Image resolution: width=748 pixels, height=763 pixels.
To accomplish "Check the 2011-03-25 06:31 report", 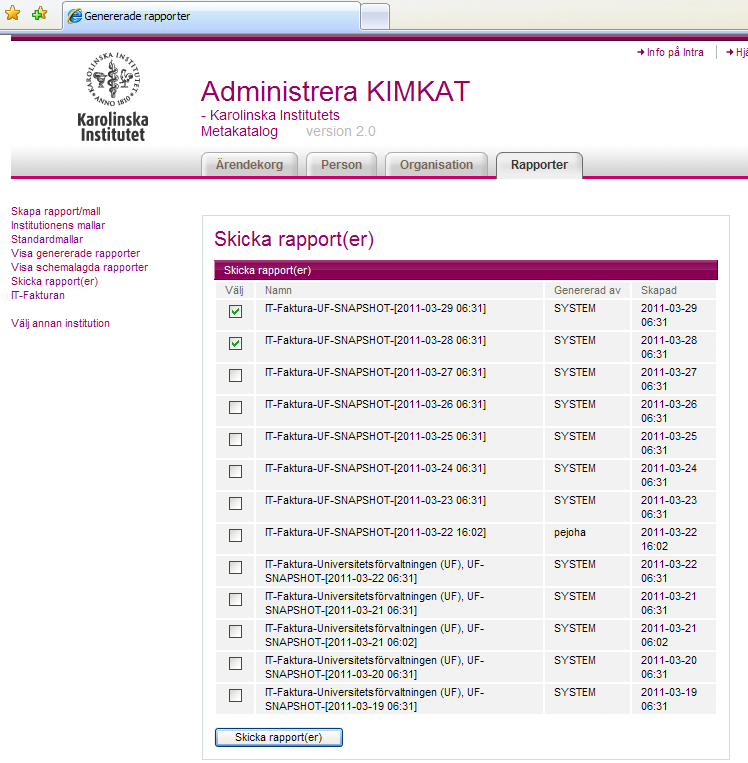I will (236, 439).
